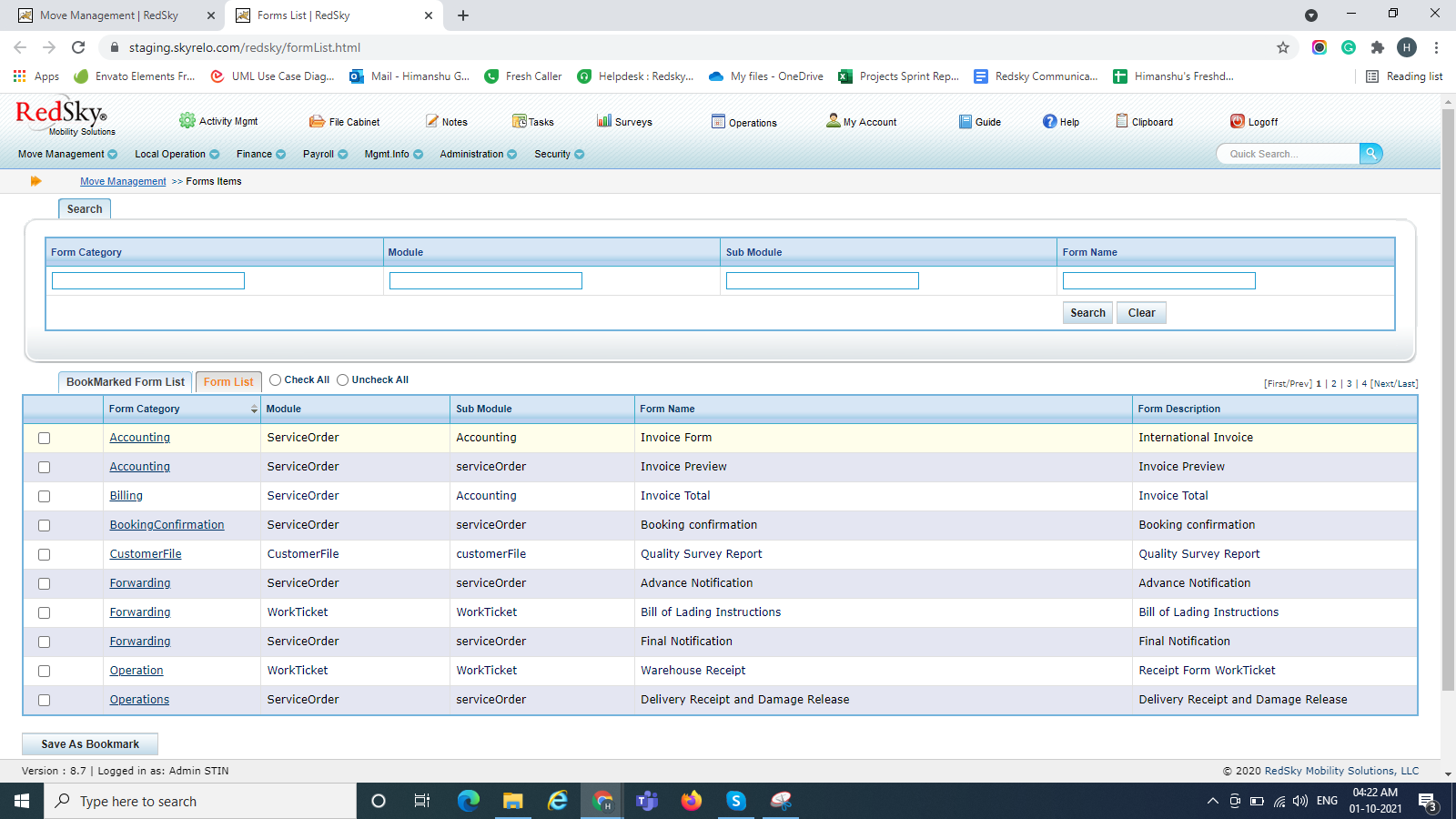
Task: Open the CustomerFile category link
Action: (x=146, y=554)
